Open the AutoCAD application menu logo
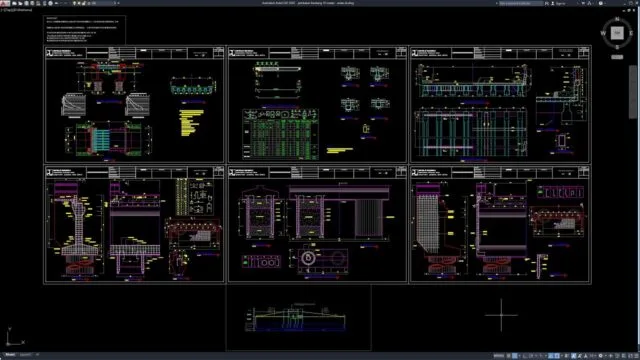 click(x=4, y=3)
